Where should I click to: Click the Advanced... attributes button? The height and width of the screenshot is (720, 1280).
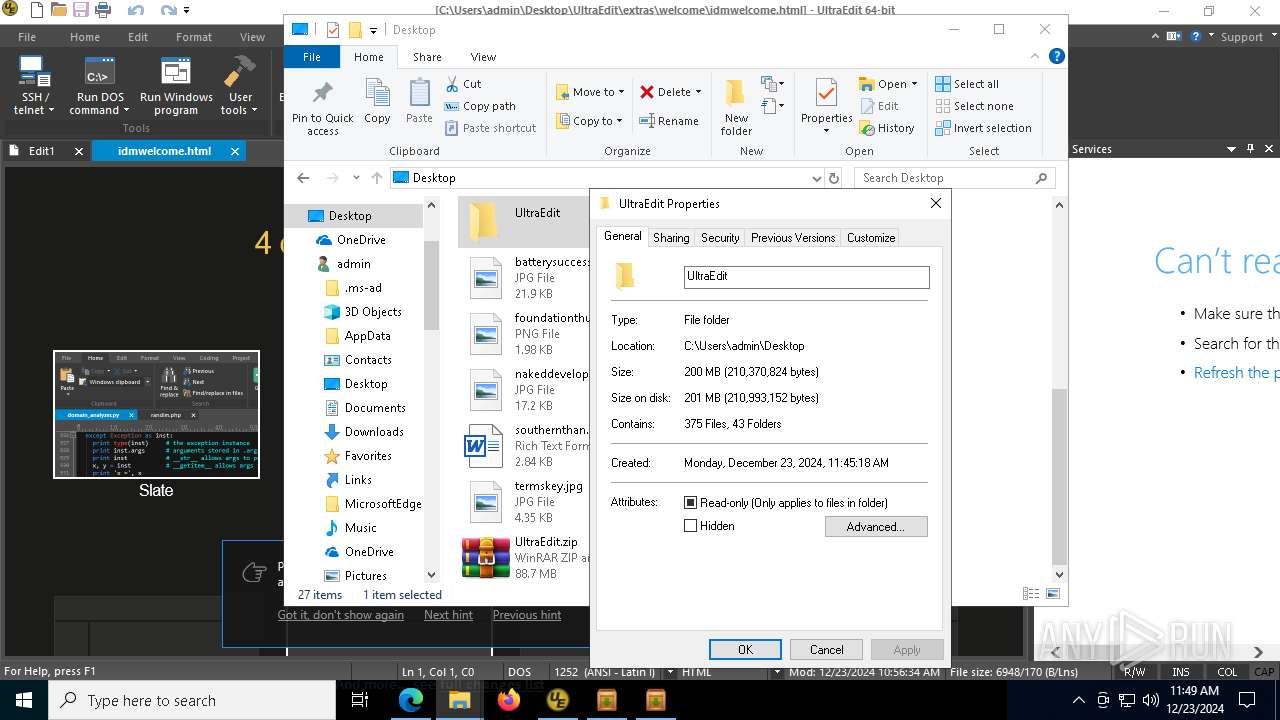(876, 527)
